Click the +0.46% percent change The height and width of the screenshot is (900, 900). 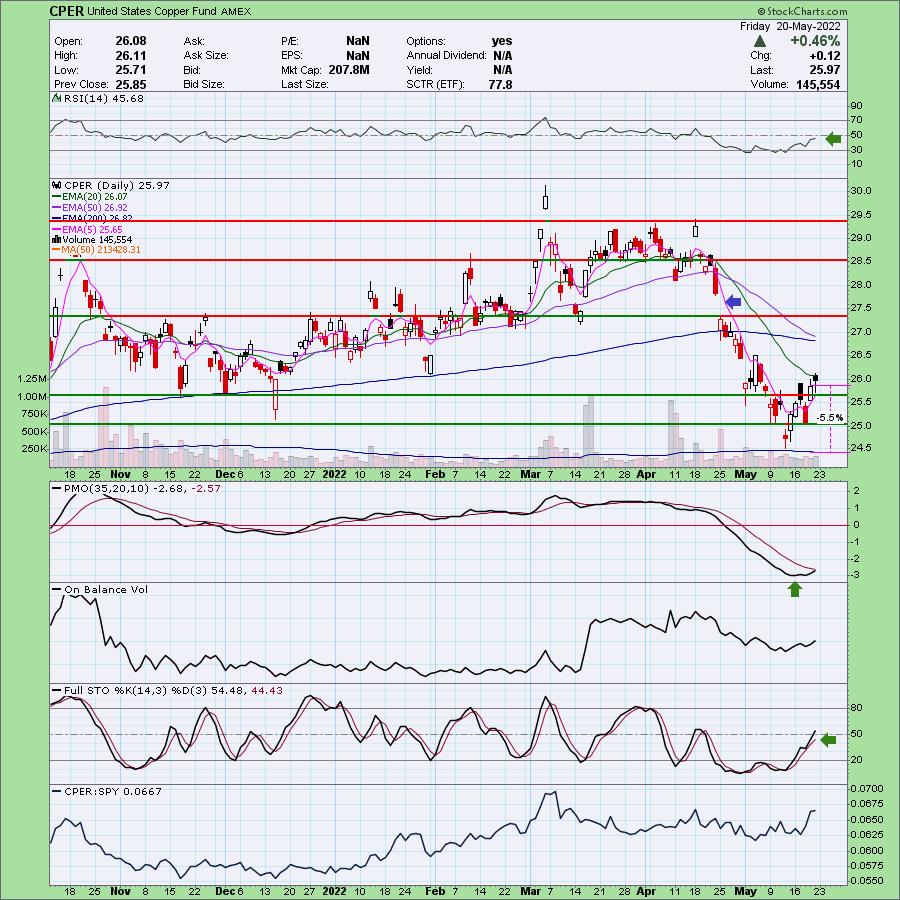coord(815,41)
